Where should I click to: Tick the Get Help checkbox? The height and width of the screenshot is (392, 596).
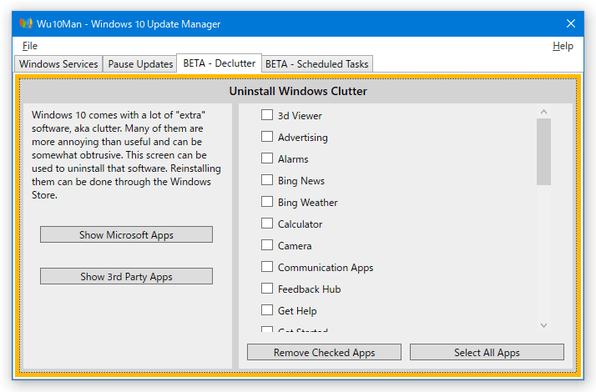tap(267, 310)
